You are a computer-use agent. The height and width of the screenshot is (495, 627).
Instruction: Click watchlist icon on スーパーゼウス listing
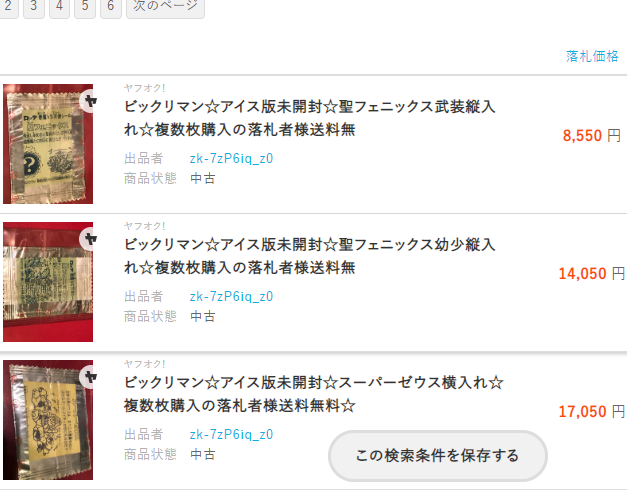(x=89, y=377)
